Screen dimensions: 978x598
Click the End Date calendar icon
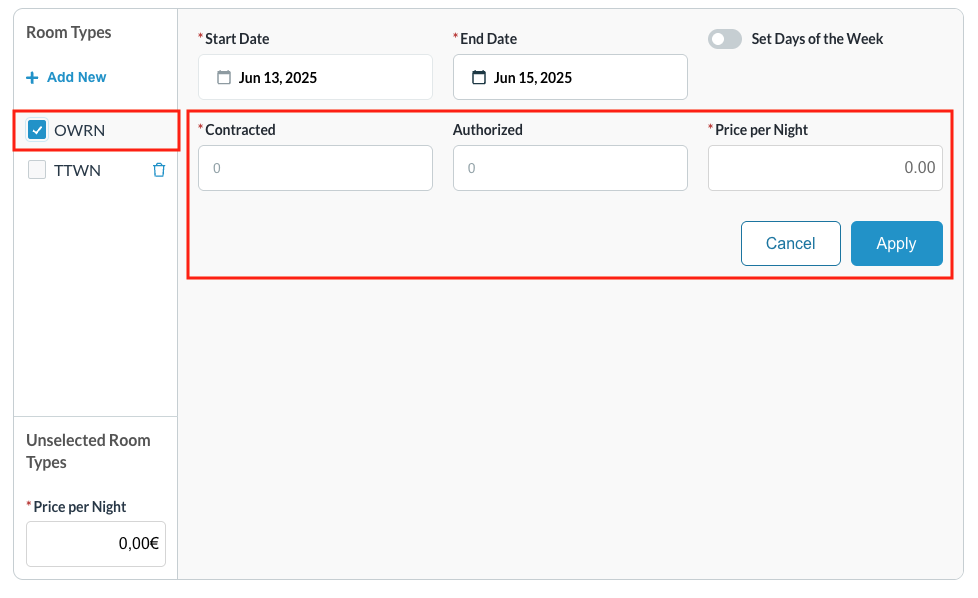click(479, 77)
